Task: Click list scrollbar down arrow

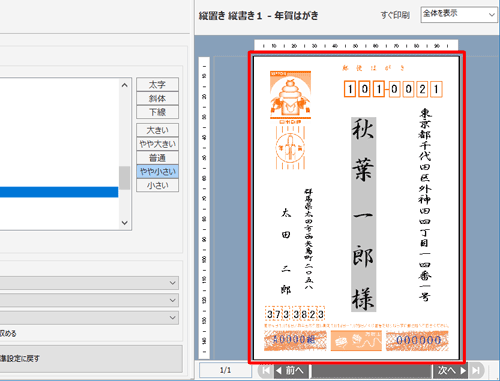Action: coord(125,223)
